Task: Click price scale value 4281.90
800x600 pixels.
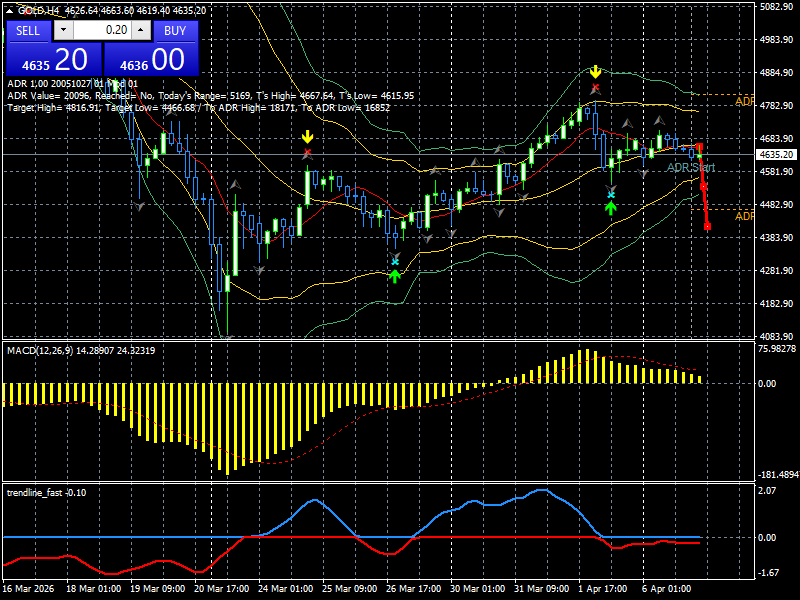Action: pyautogui.click(x=776, y=271)
